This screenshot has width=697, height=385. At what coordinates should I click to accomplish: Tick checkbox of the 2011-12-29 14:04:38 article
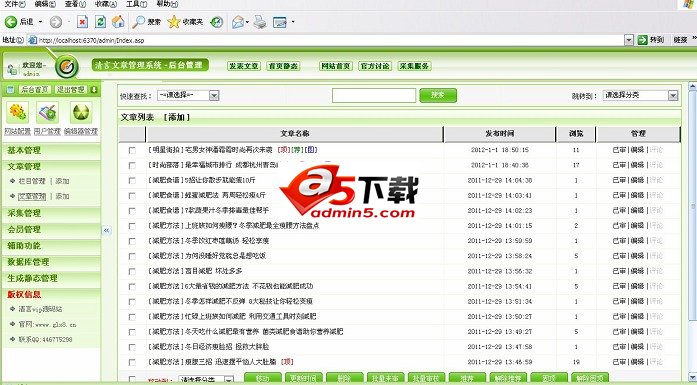pos(132,180)
